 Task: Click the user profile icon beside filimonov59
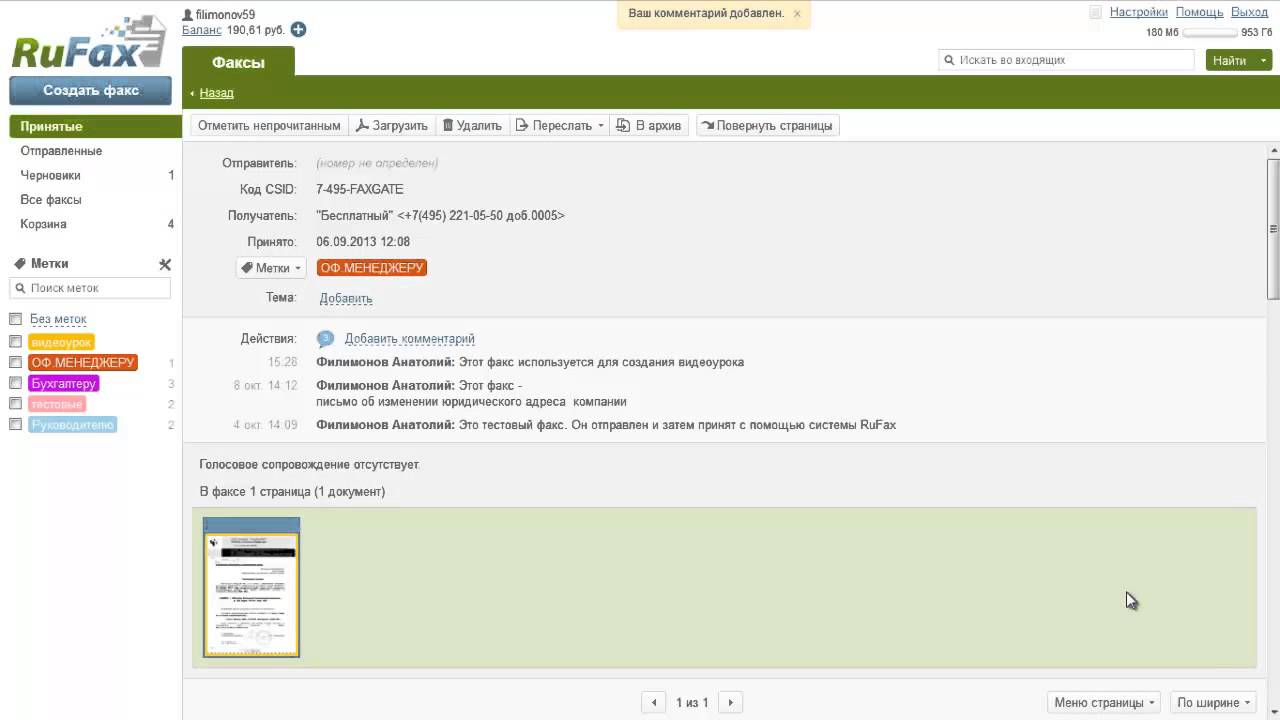tap(187, 15)
